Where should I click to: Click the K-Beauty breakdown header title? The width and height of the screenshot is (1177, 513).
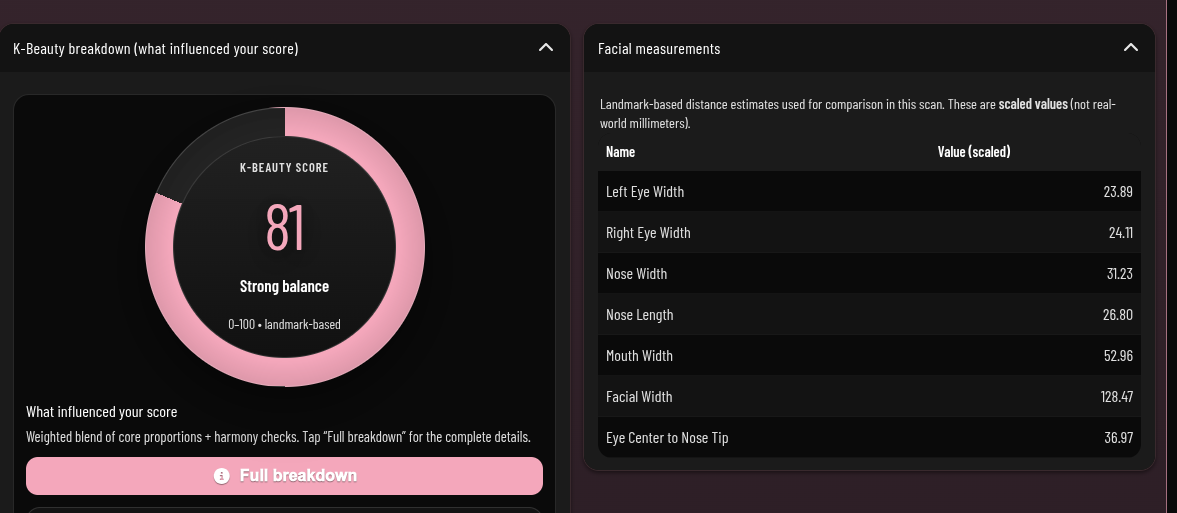tap(155, 48)
